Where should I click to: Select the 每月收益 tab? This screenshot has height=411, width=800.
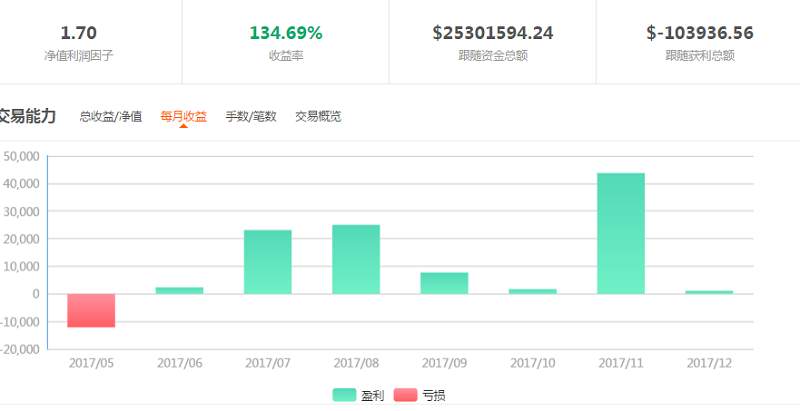click(183, 117)
